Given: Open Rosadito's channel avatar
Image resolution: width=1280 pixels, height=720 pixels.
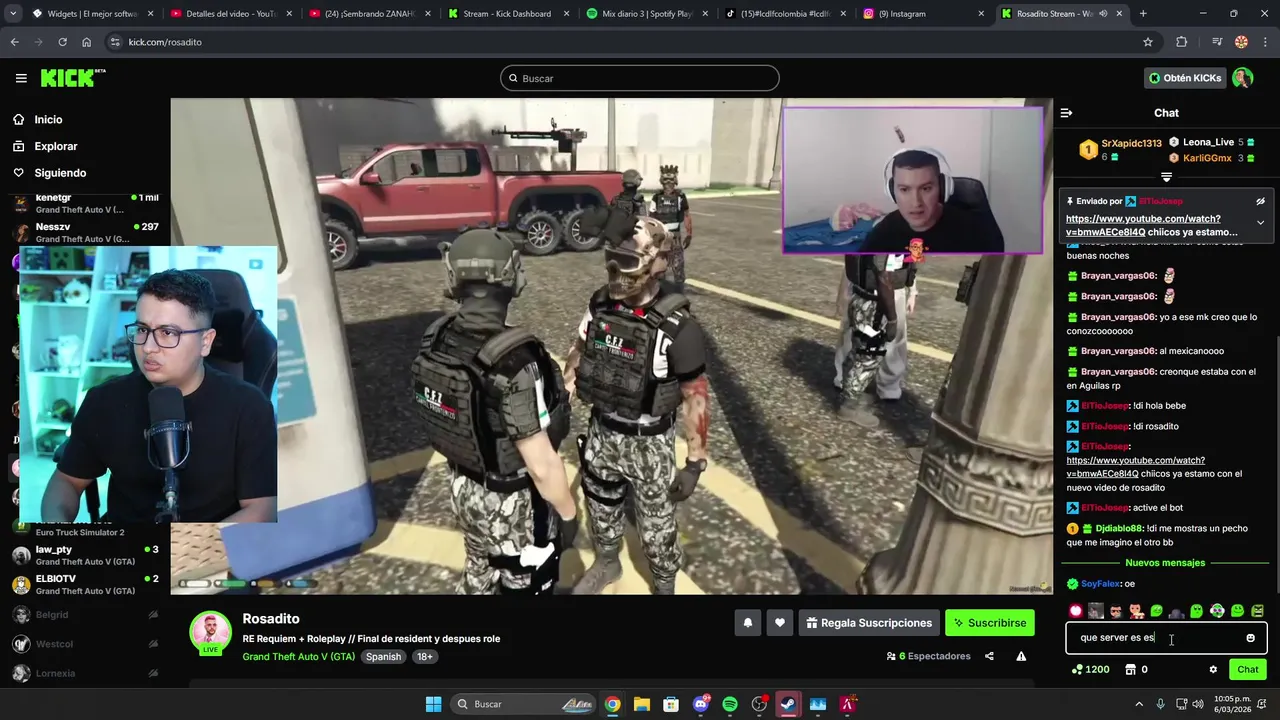Looking at the screenshot, I should click(x=211, y=633).
